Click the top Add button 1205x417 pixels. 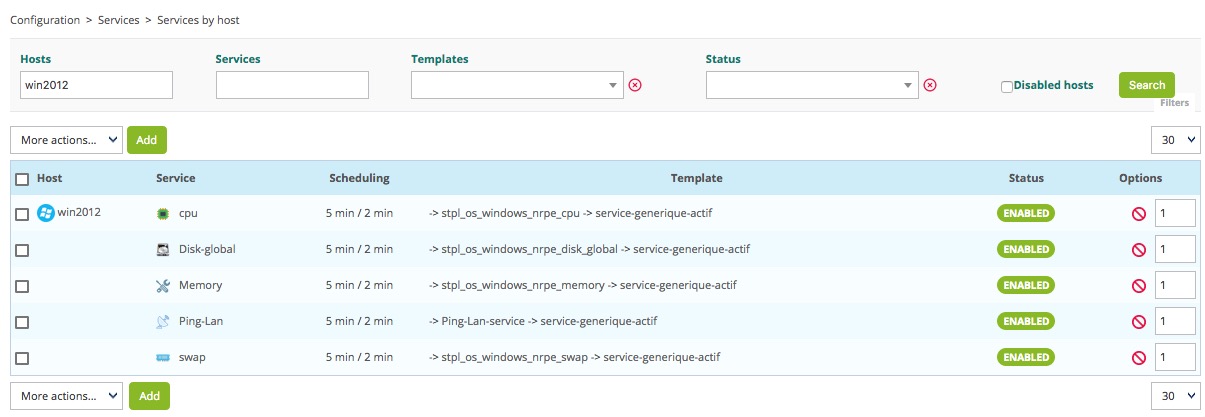(x=147, y=140)
